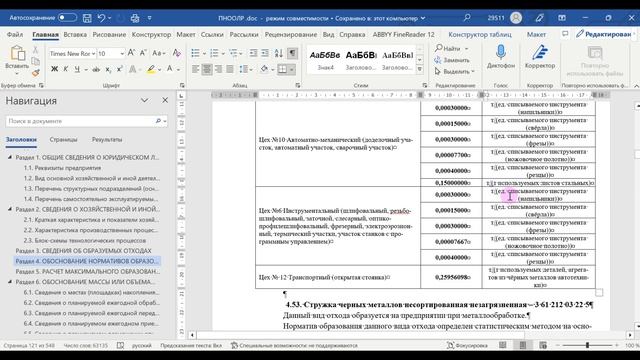640x360 pixels.
Task: Click the sort A-Z icon
Action: [279, 53]
